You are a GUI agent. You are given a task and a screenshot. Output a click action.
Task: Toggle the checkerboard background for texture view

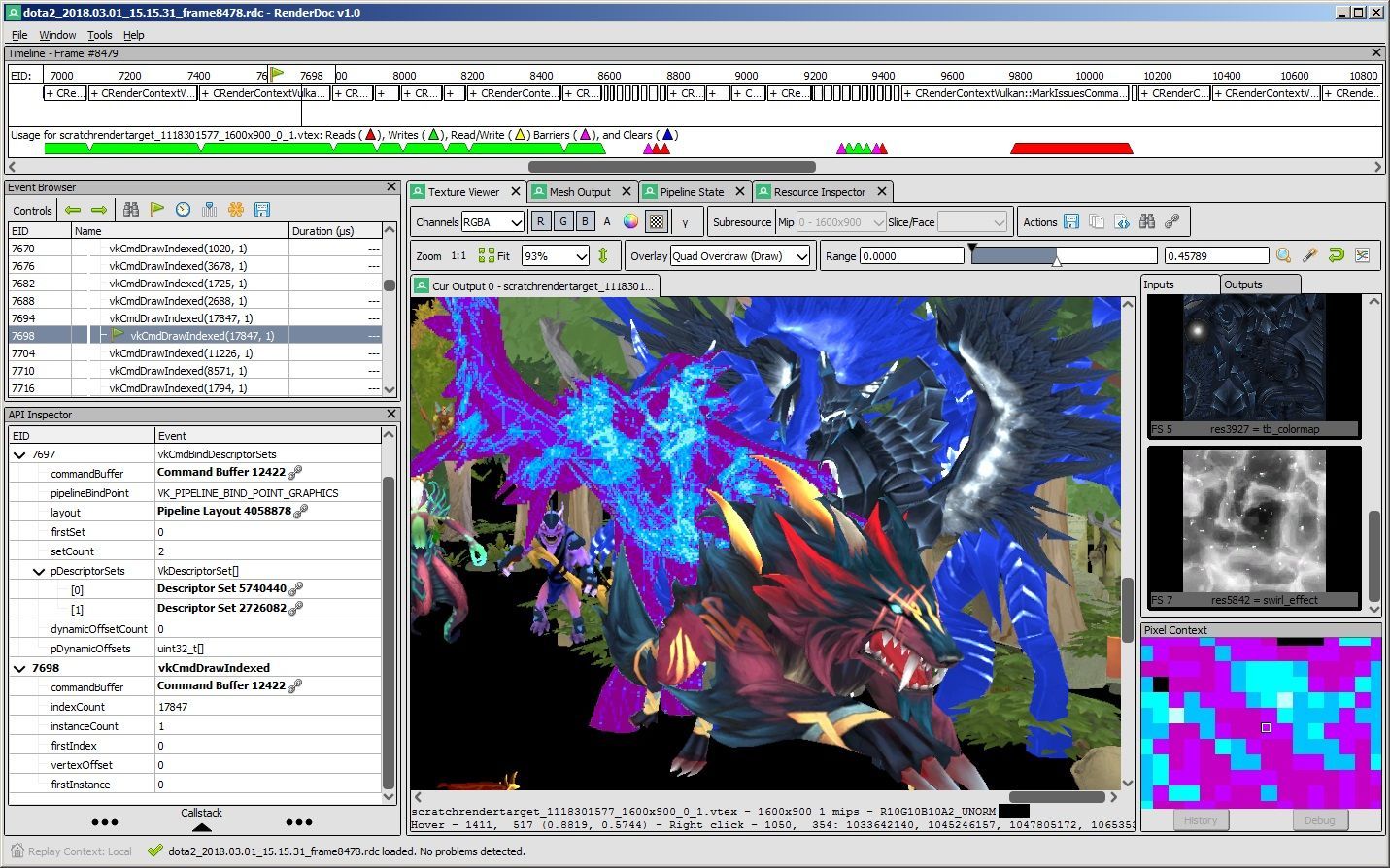pos(656,221)
